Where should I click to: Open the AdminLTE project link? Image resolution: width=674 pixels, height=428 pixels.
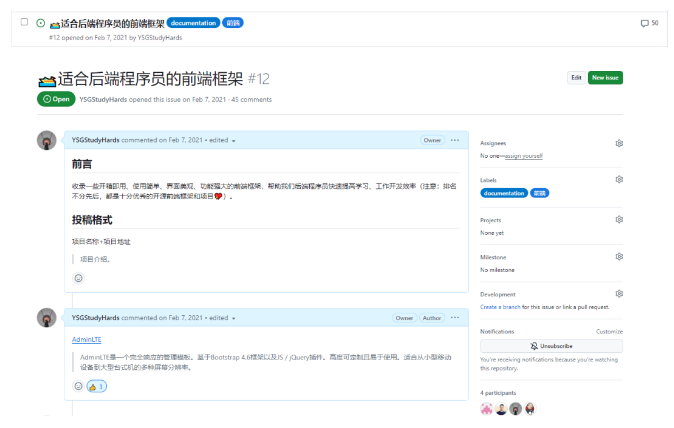point(85,340)
